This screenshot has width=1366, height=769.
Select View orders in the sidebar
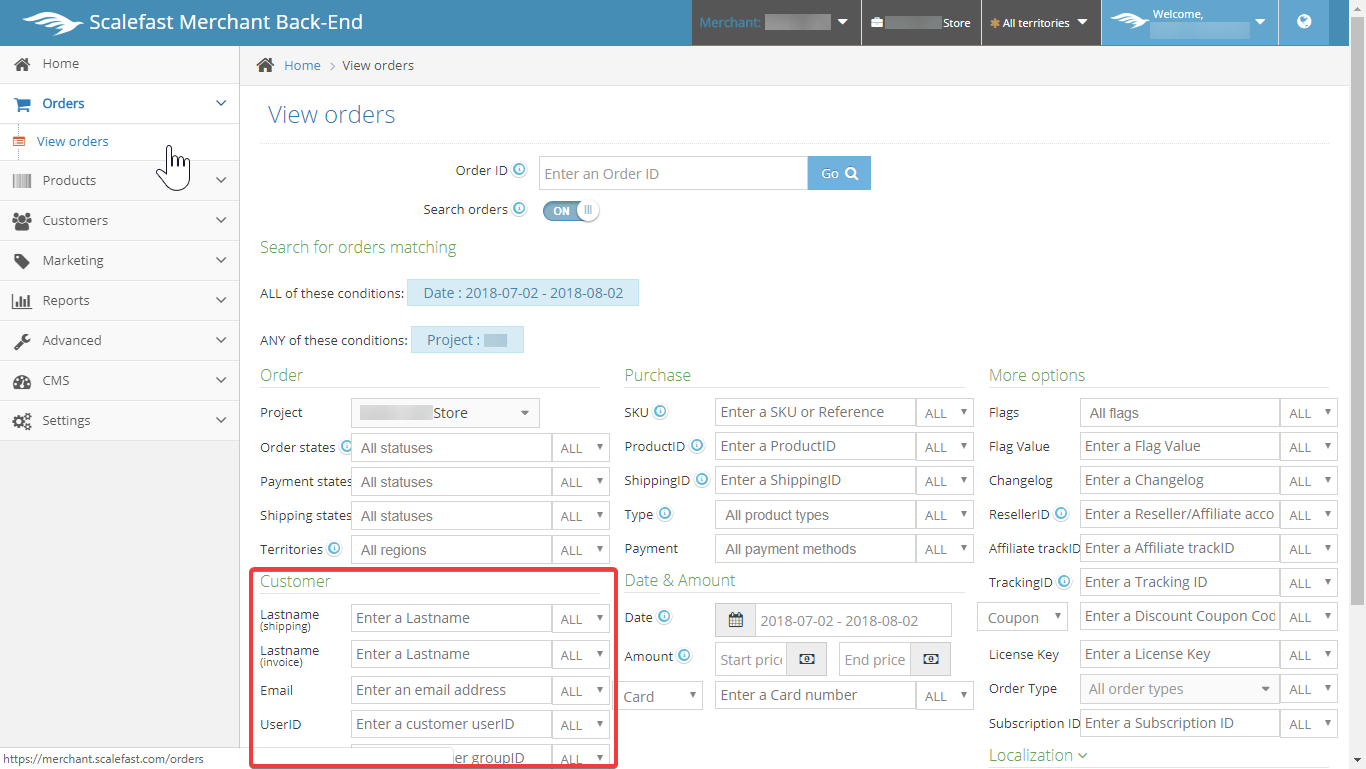point(73,142)
